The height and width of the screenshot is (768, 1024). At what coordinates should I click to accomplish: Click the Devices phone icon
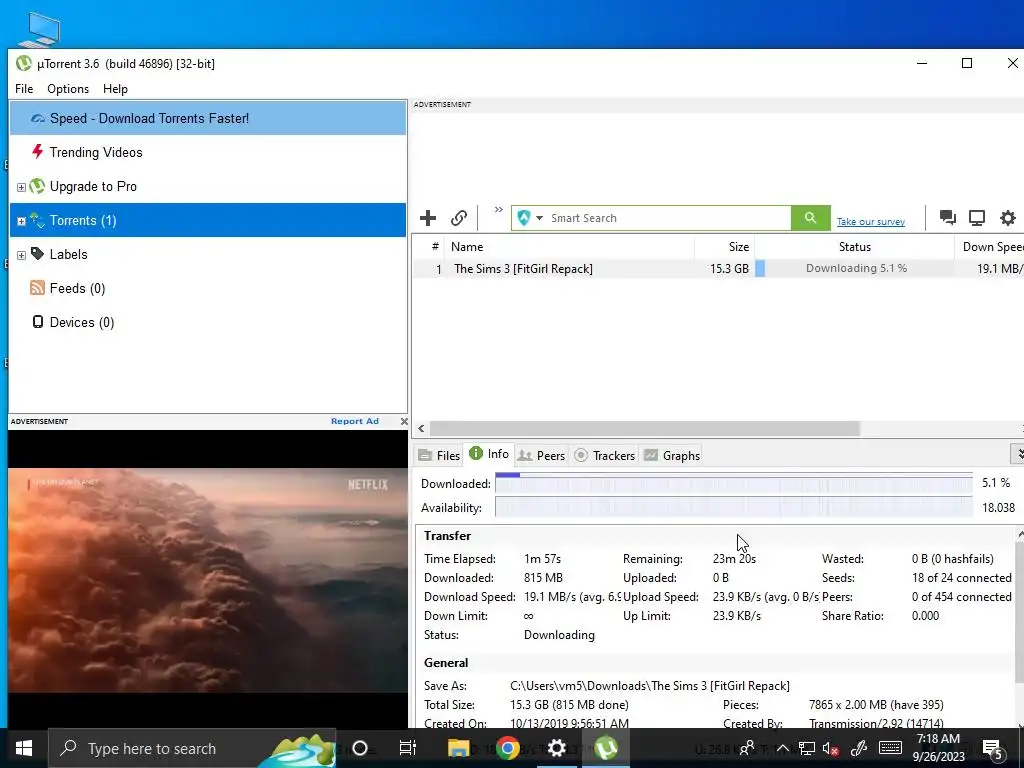38,321
